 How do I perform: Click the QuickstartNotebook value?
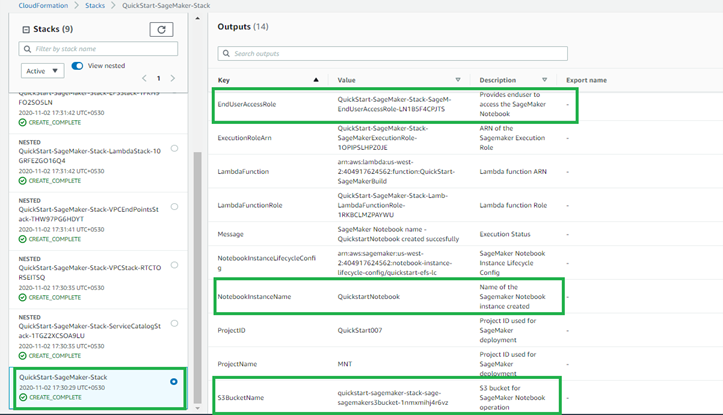coord(368,296)
